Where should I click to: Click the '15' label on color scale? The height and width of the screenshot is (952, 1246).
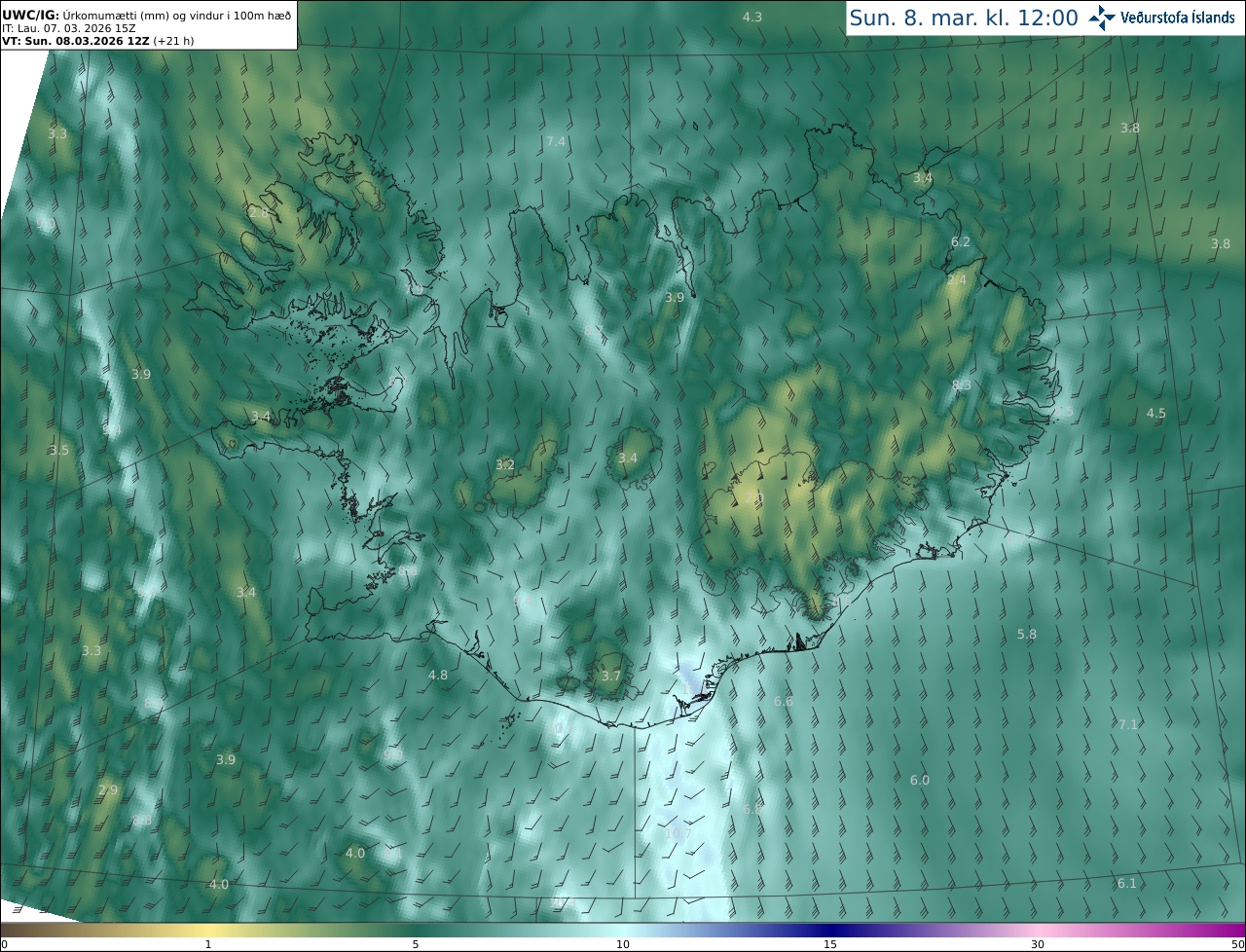click(830, 944)
